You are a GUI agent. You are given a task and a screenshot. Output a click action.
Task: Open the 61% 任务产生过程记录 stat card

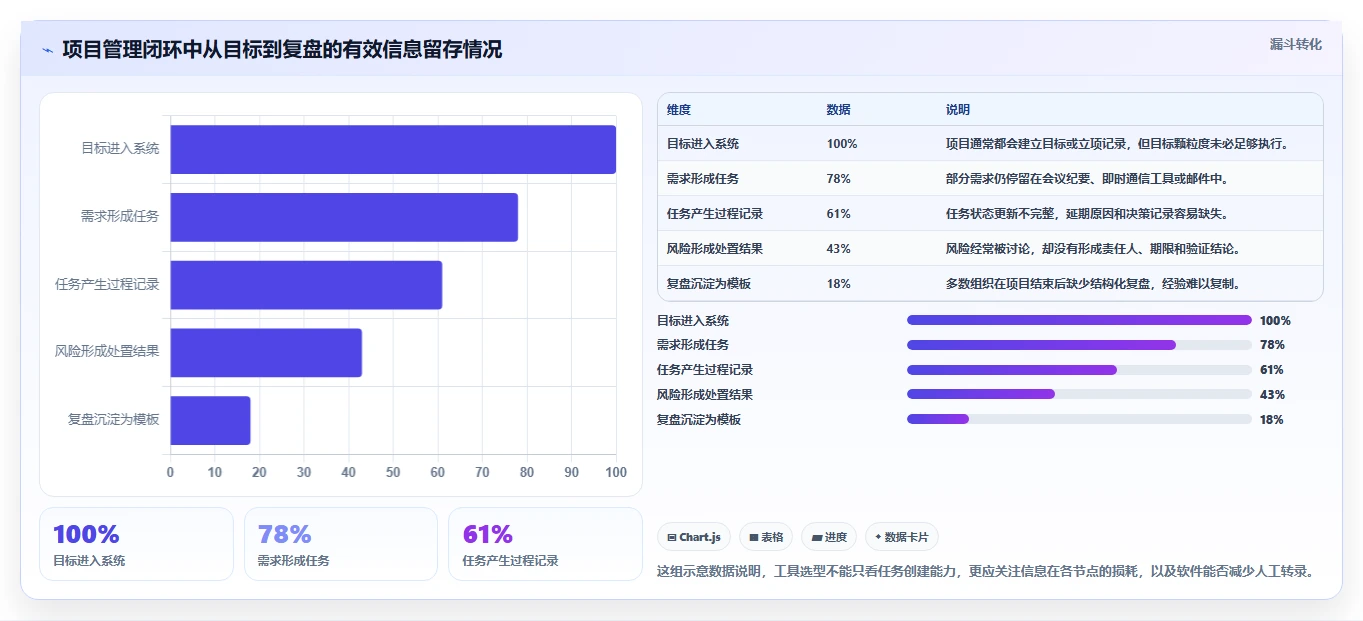pos(545,544)
